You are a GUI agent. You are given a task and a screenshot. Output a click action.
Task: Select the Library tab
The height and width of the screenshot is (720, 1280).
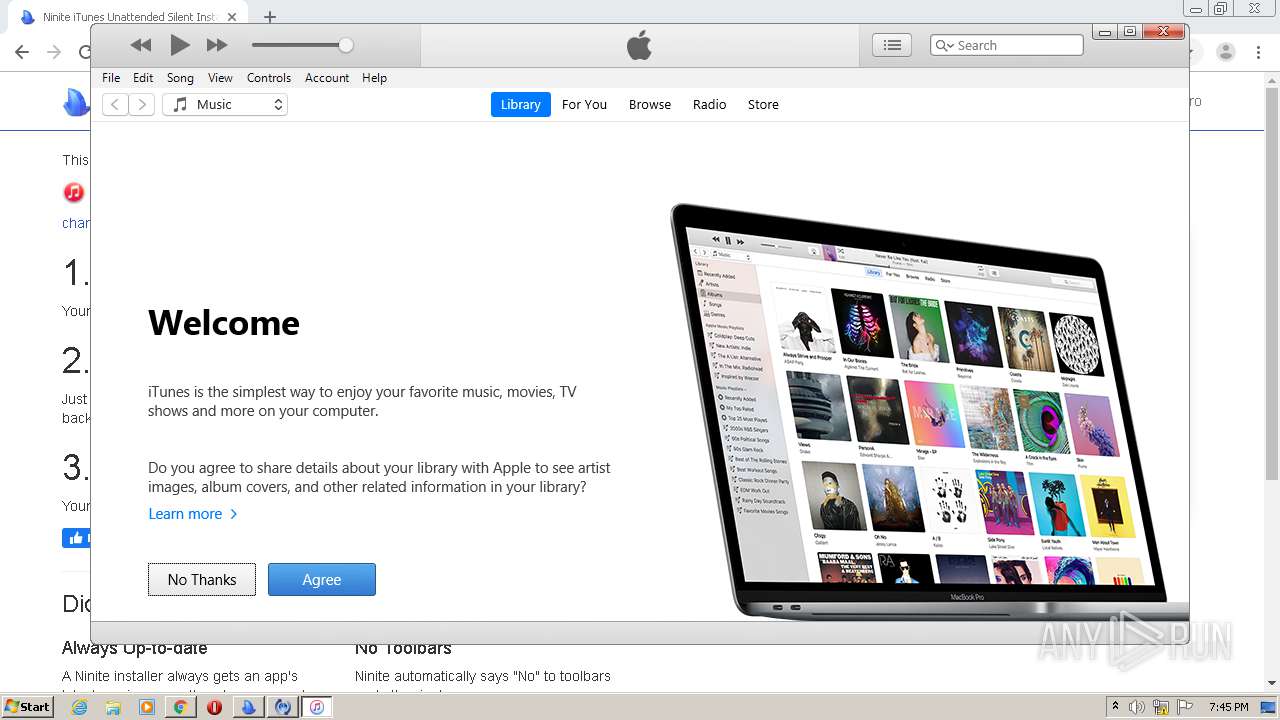tap(520, 104)
